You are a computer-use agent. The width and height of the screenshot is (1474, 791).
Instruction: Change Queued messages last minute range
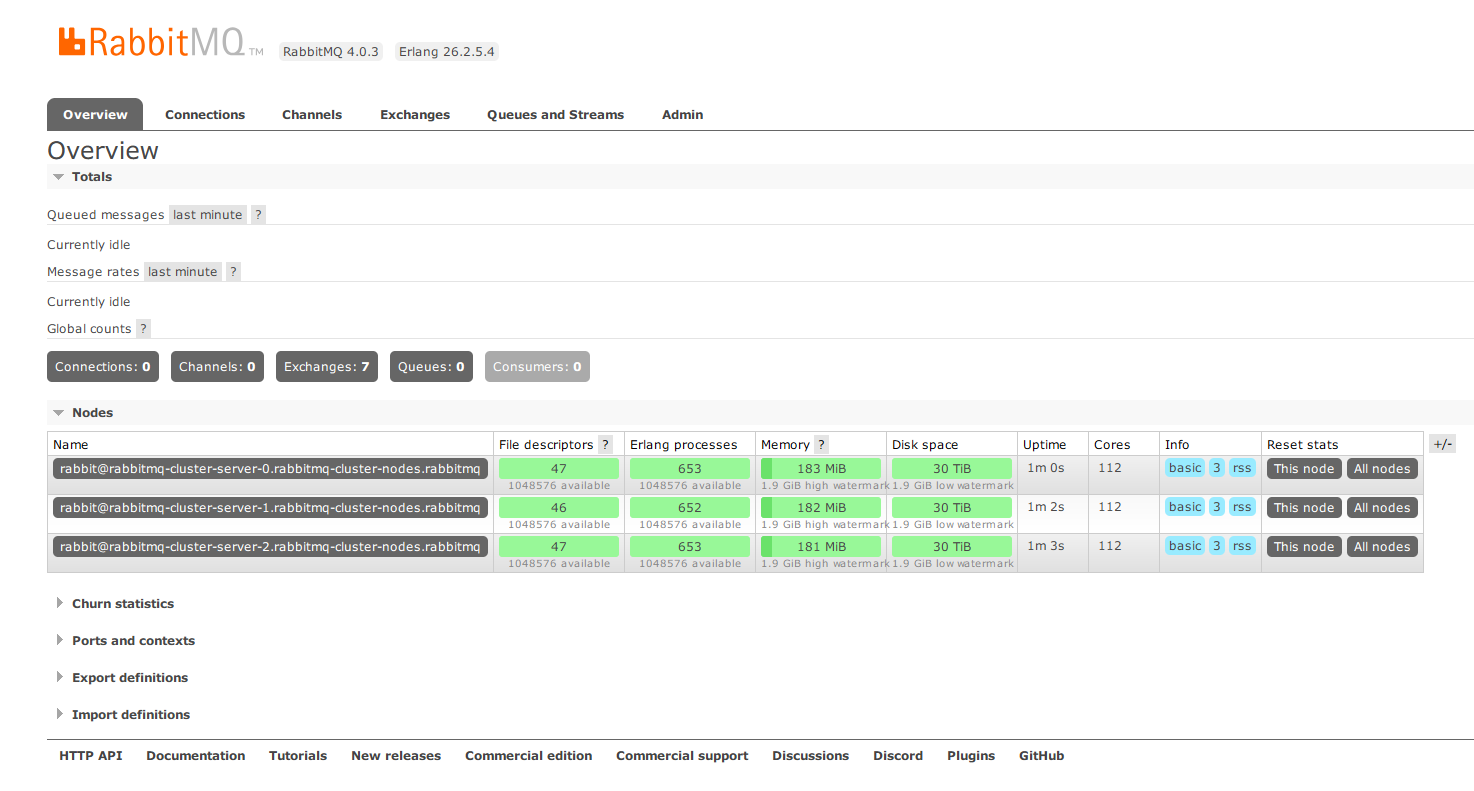pos(208,215)
